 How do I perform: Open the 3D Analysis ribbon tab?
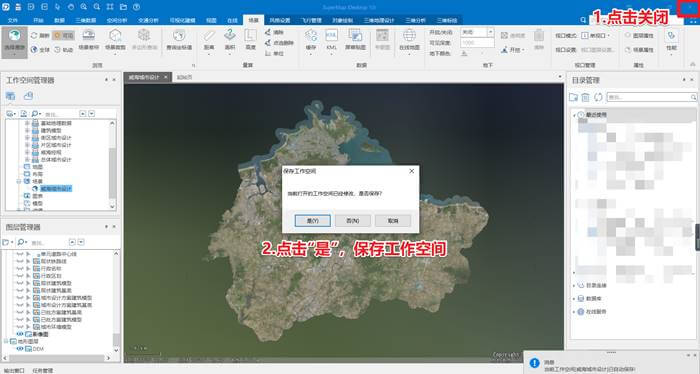pos(415,20)
